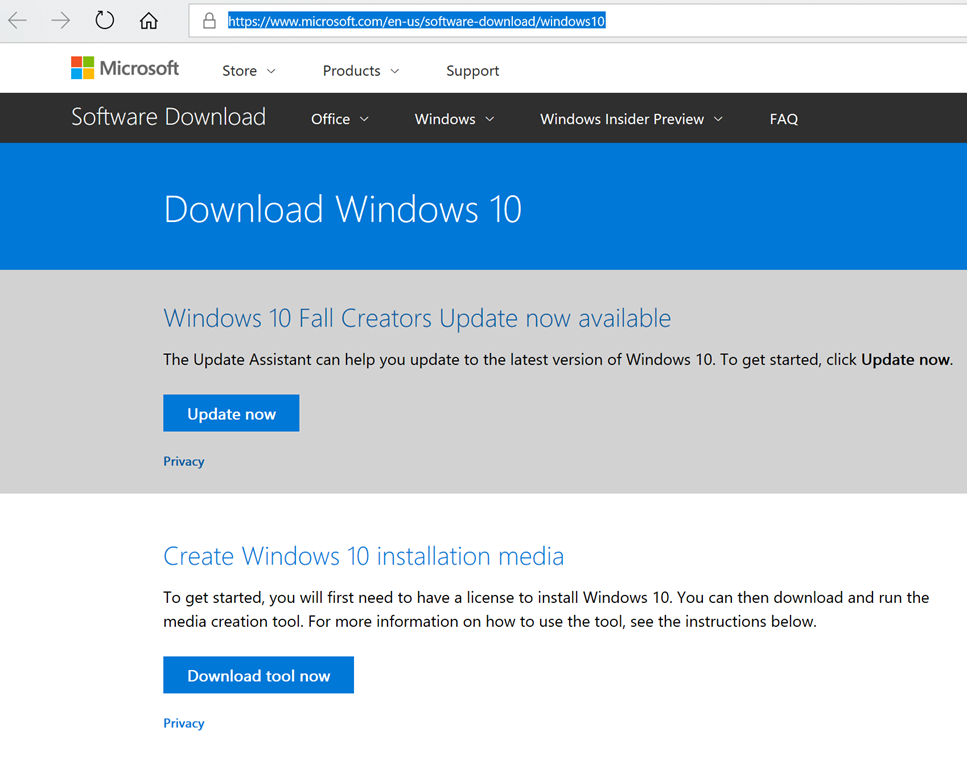Expand the Products dropdown menu
Image resolution: width=967 pixels, height=768 pixels.
[x=360, y=71]
